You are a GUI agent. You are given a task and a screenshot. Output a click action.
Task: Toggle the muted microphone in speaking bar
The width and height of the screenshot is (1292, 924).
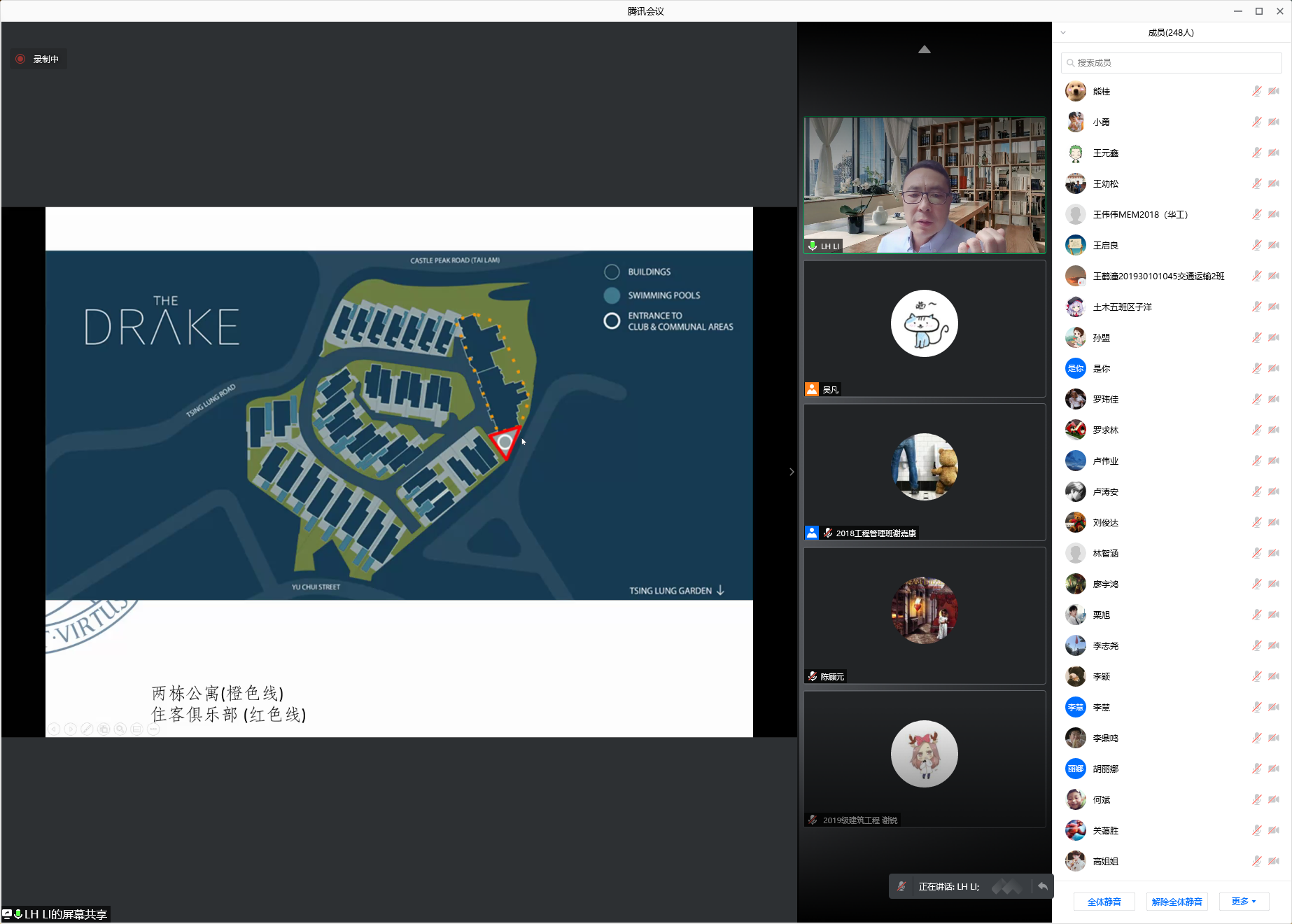[x=902, y=886]
